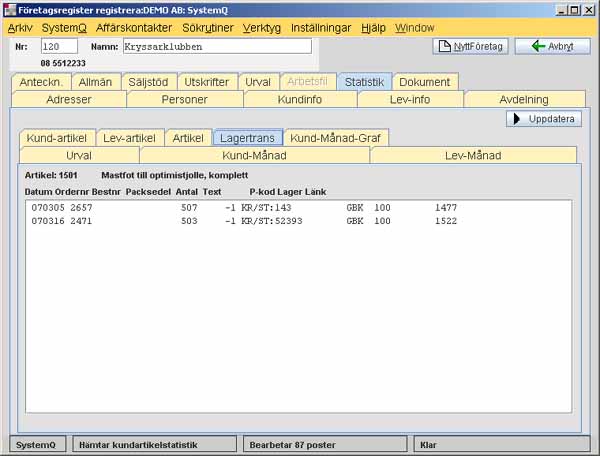
Task: Open the Avdelning tab
Action: 524,99
